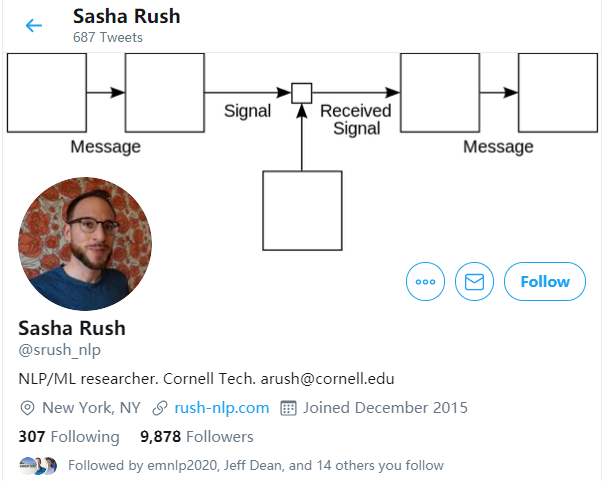The width and height of the screenshot is (605, 481).
Task: Click the @srush_nlp handle
Action: [60, 350]
